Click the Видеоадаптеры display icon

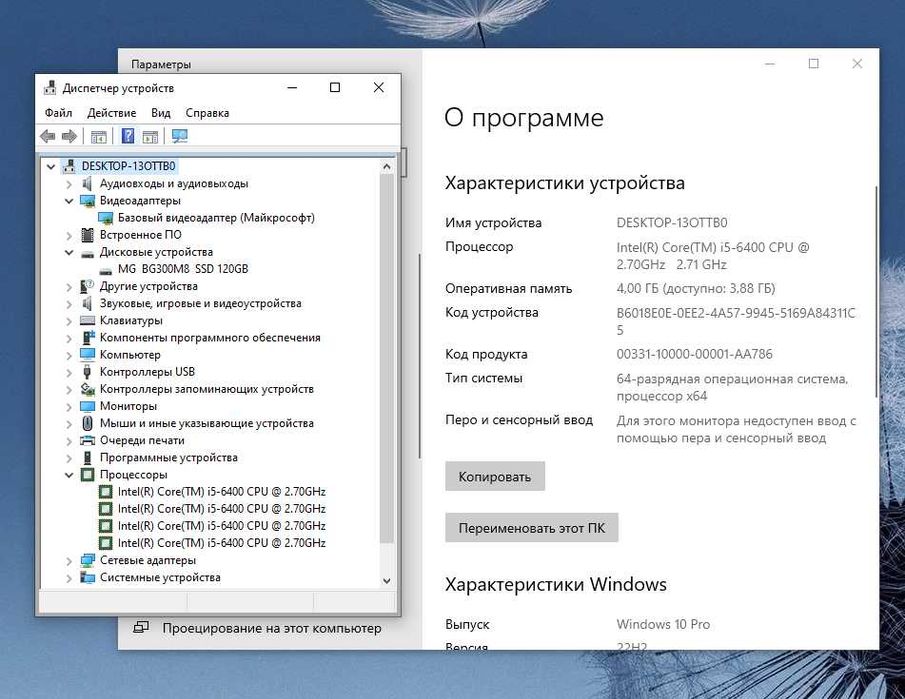(x=87, y=201)
